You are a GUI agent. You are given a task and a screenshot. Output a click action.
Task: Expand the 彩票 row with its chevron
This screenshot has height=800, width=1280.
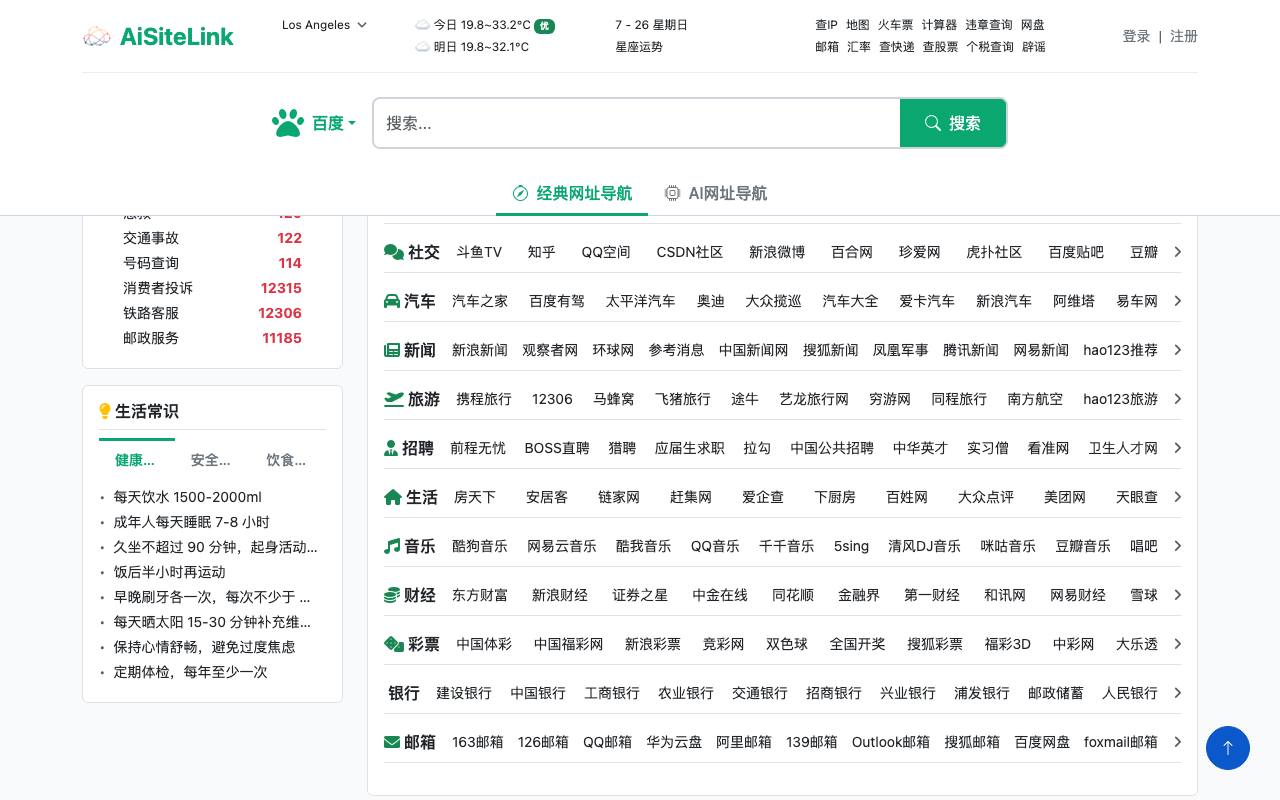click(1178, 644)
